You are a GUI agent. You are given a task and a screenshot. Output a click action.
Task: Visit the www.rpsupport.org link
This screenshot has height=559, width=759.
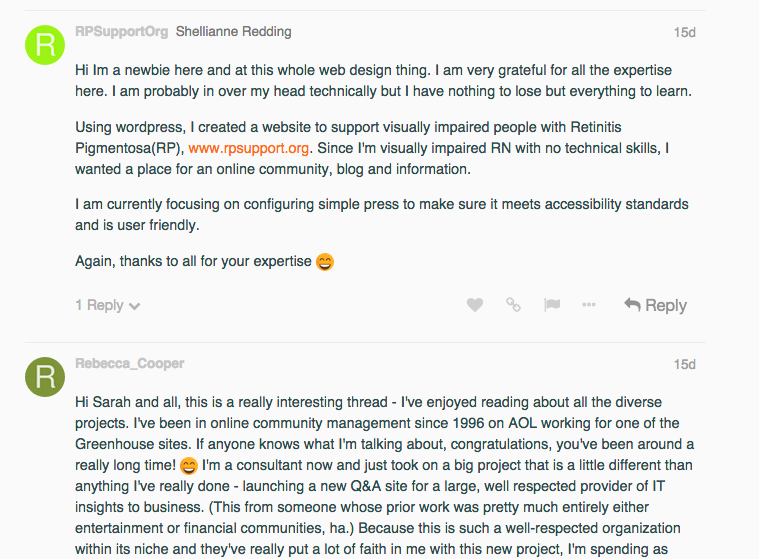coord(248,148)
